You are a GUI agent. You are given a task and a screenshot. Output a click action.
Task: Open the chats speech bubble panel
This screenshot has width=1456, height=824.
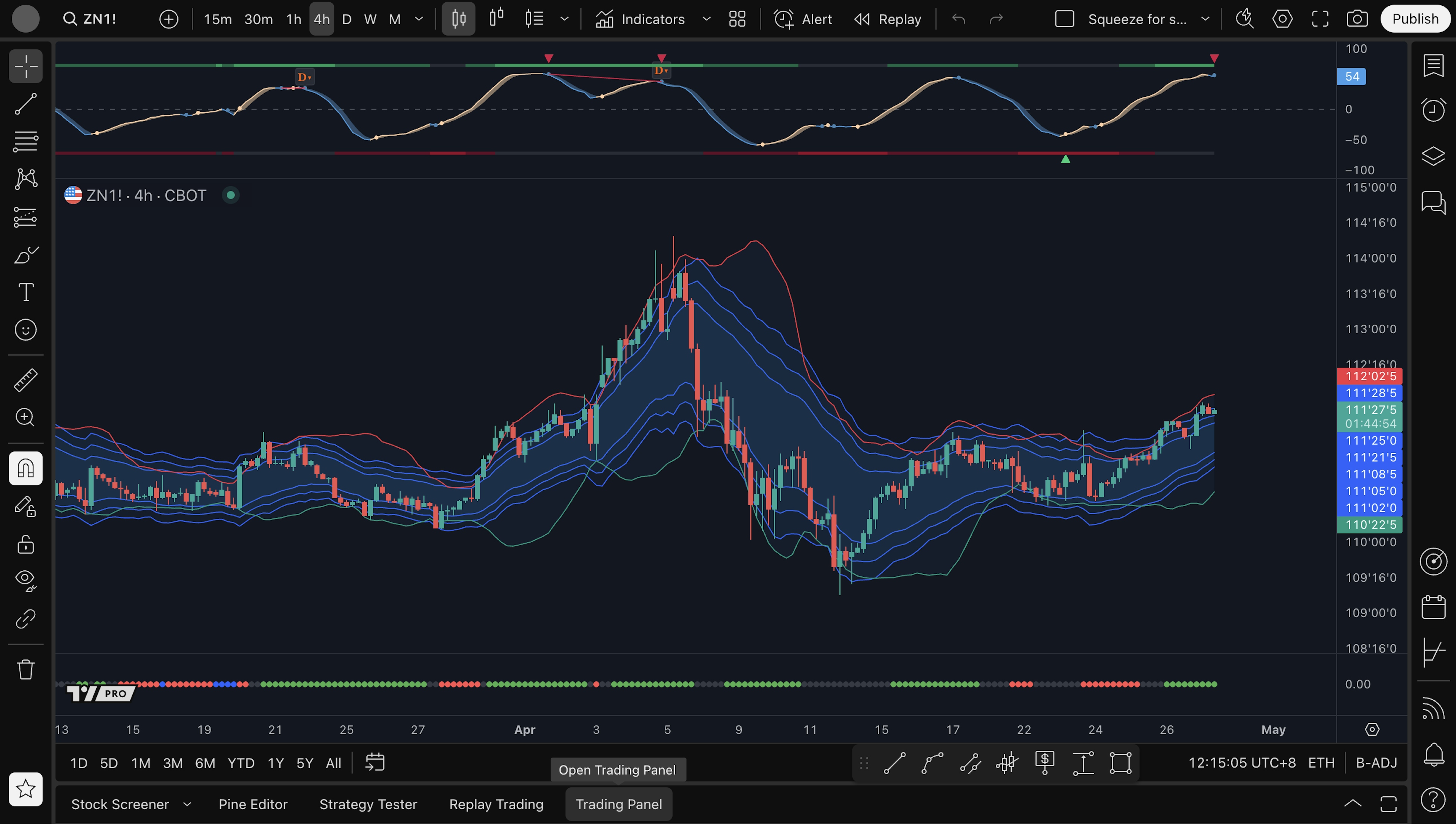(x=1433, y=202)
